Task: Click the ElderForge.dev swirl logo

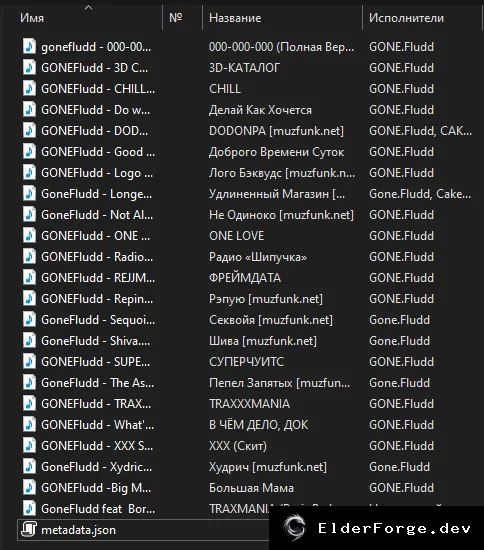Action: (x=295, y=527)
